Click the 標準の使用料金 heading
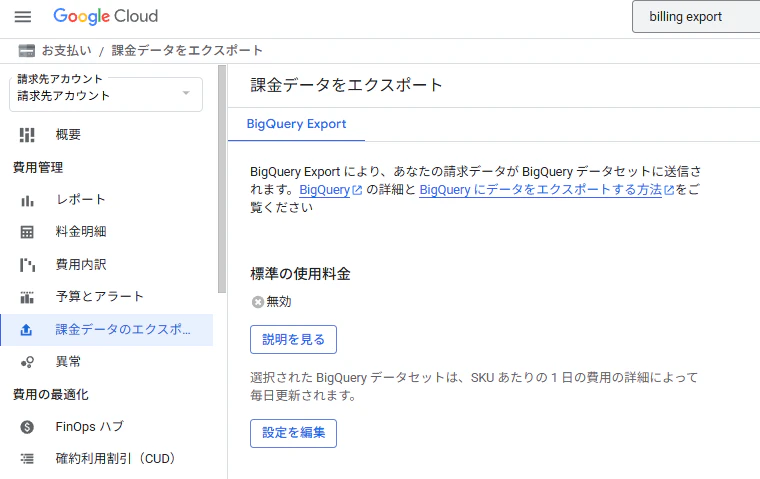Image resolution: width=760 pixels, height=479 pixels. coord(300,274)
